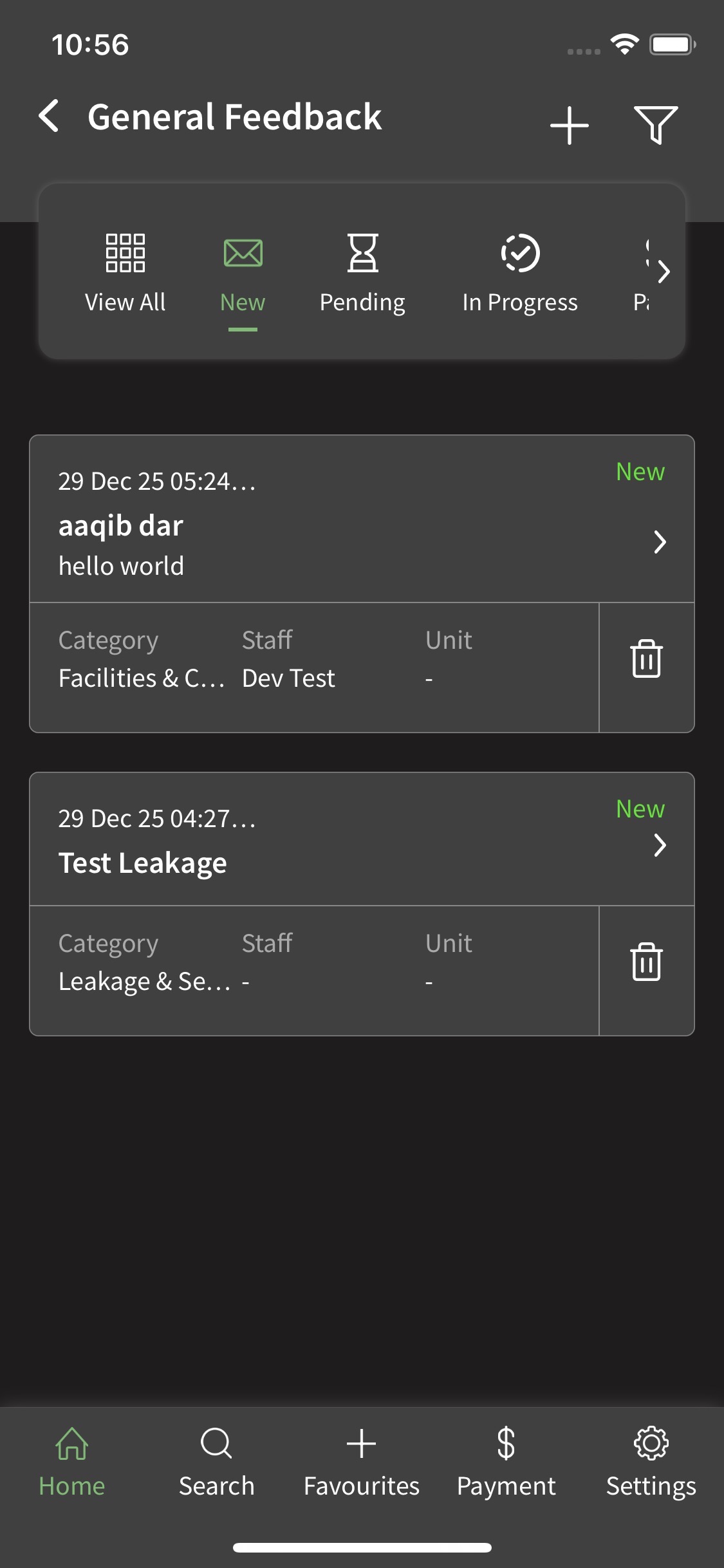Tap the back arrow beside General Feedback
724x1568 pixels.
pos(50,117)
